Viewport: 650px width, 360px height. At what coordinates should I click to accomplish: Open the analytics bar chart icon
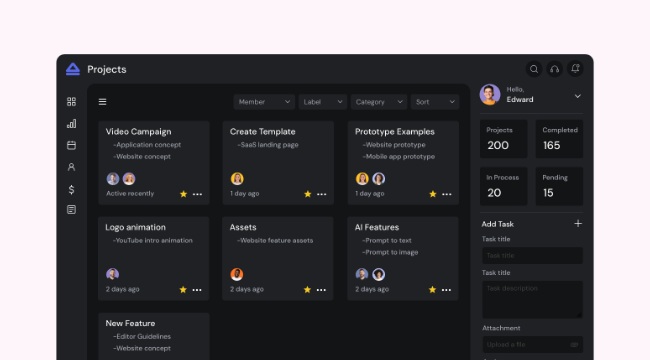[71, 124]
